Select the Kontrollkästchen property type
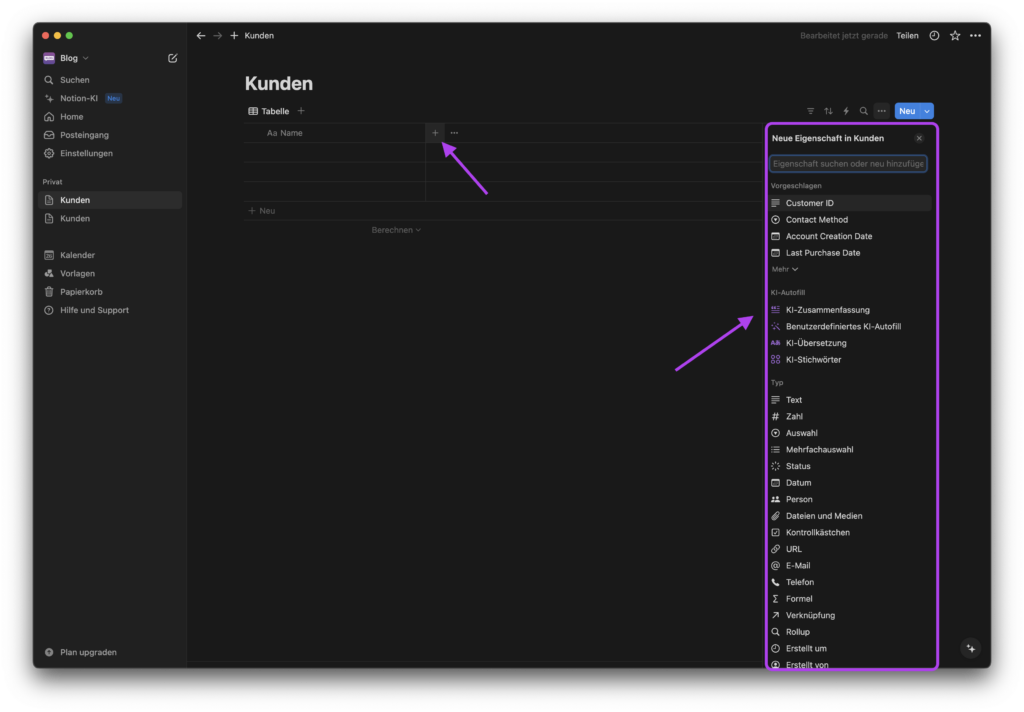The image size is (1024, 712). pos(850,532)
